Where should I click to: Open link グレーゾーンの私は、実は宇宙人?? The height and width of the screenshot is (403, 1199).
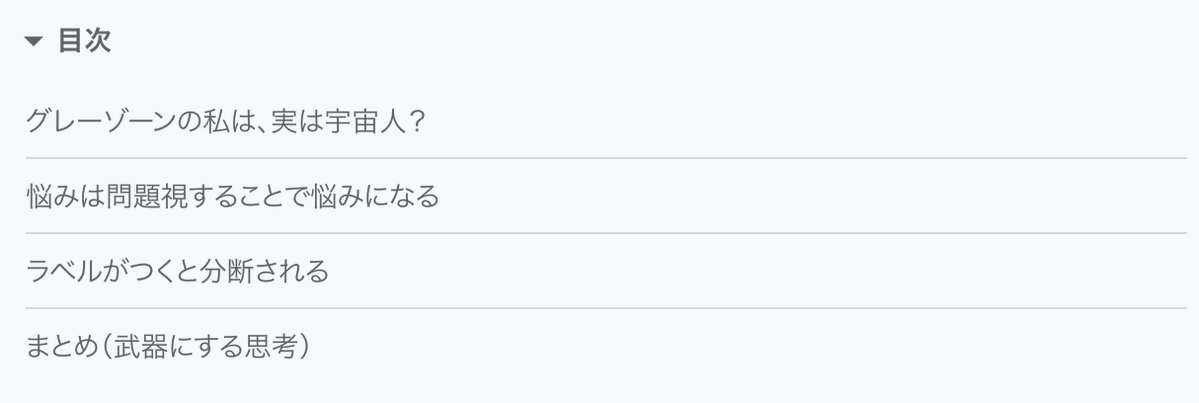tap(225, 121)
